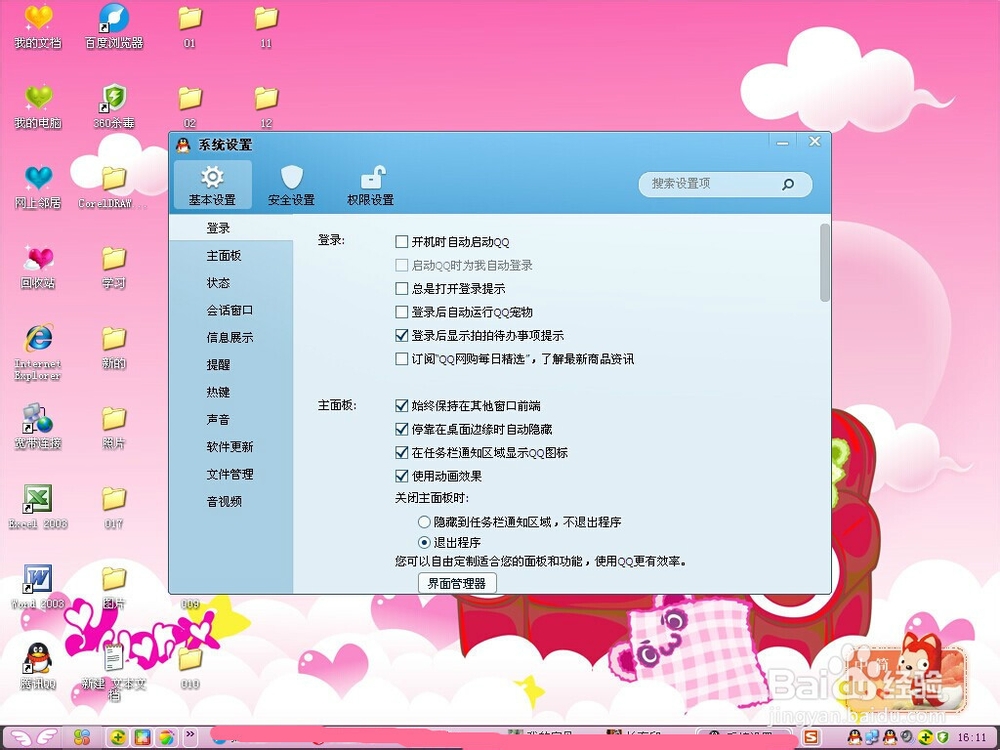This screenshot has width=1000, height=750.
Task: Select Excel 2003 desktop shortcut
Action: pos(38,508)
